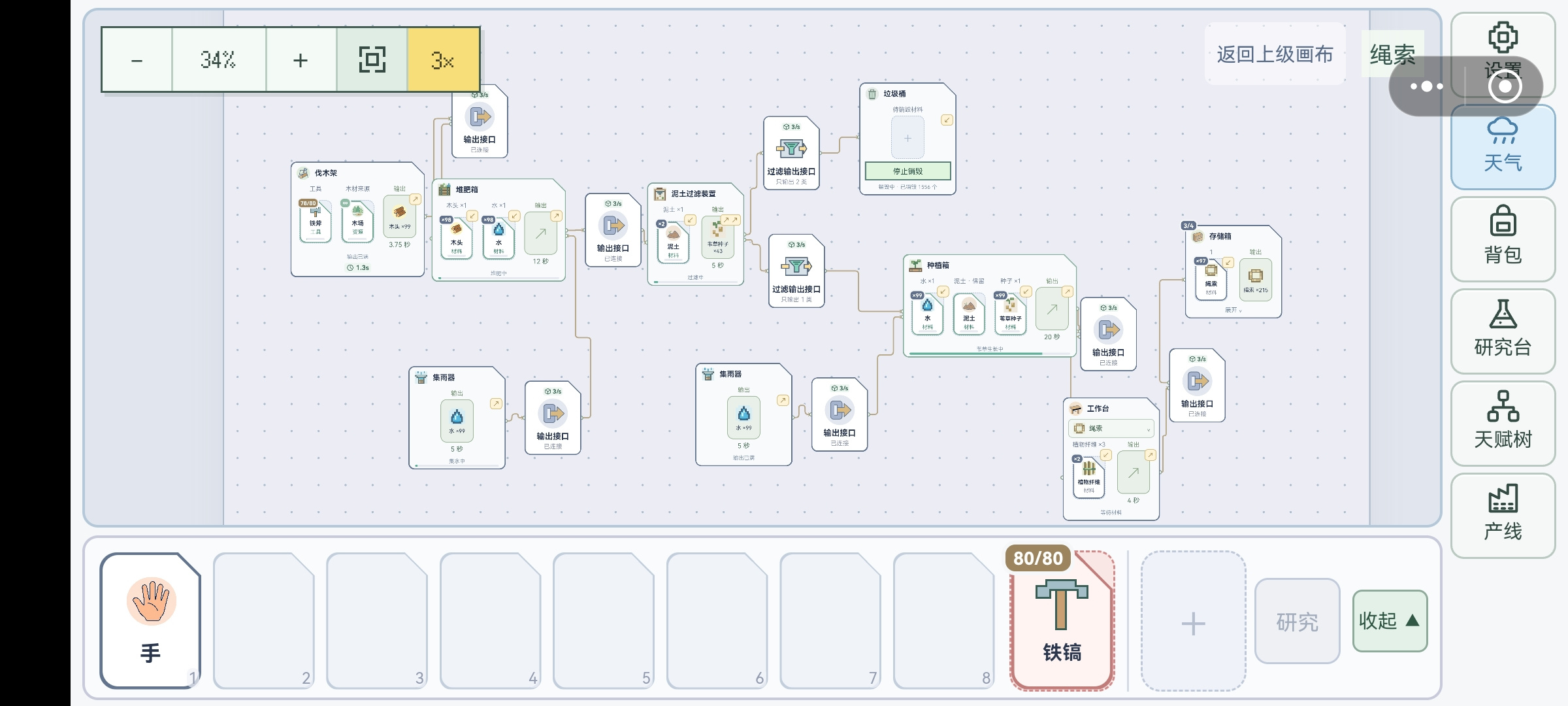Click the 研究 button in bottom bar
The width and height of the screenshot is (1568, 706).
tap(1298, 621)
